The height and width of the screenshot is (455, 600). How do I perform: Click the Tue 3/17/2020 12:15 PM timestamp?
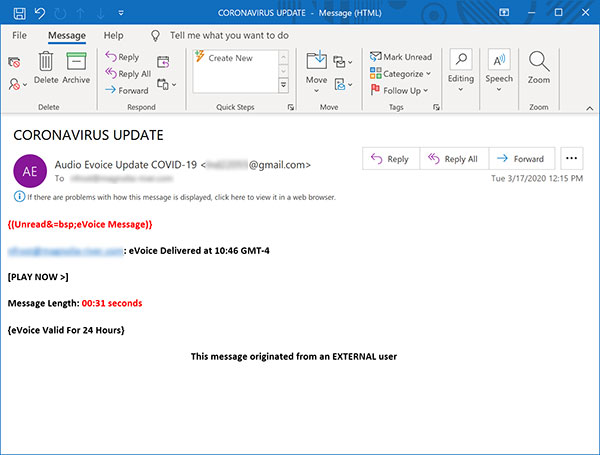pos(537,179)
